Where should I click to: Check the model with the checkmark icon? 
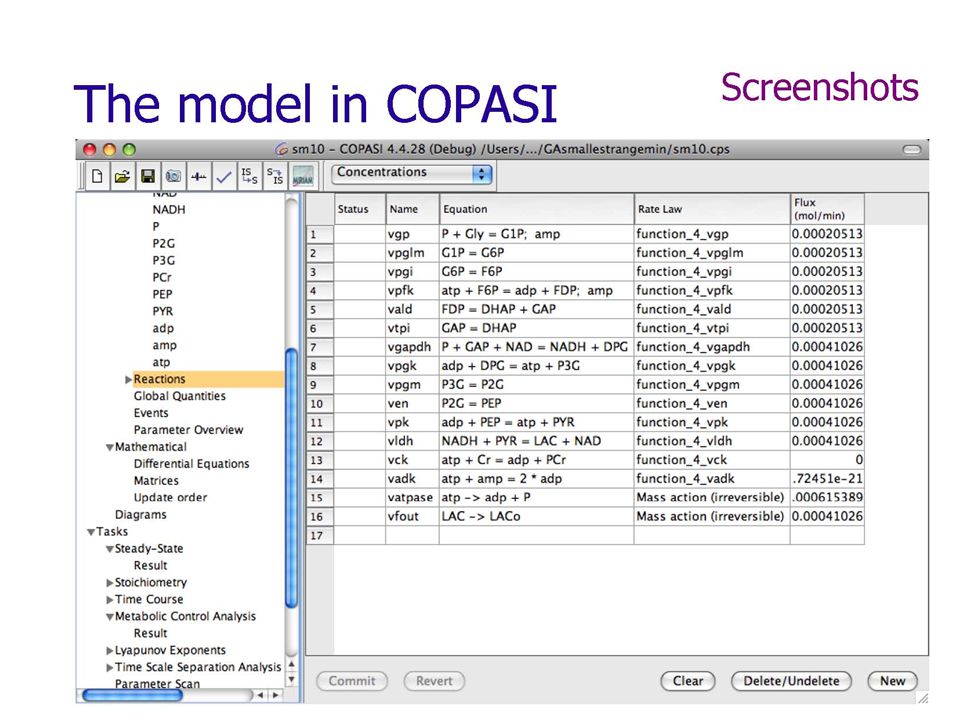point(224,176)
